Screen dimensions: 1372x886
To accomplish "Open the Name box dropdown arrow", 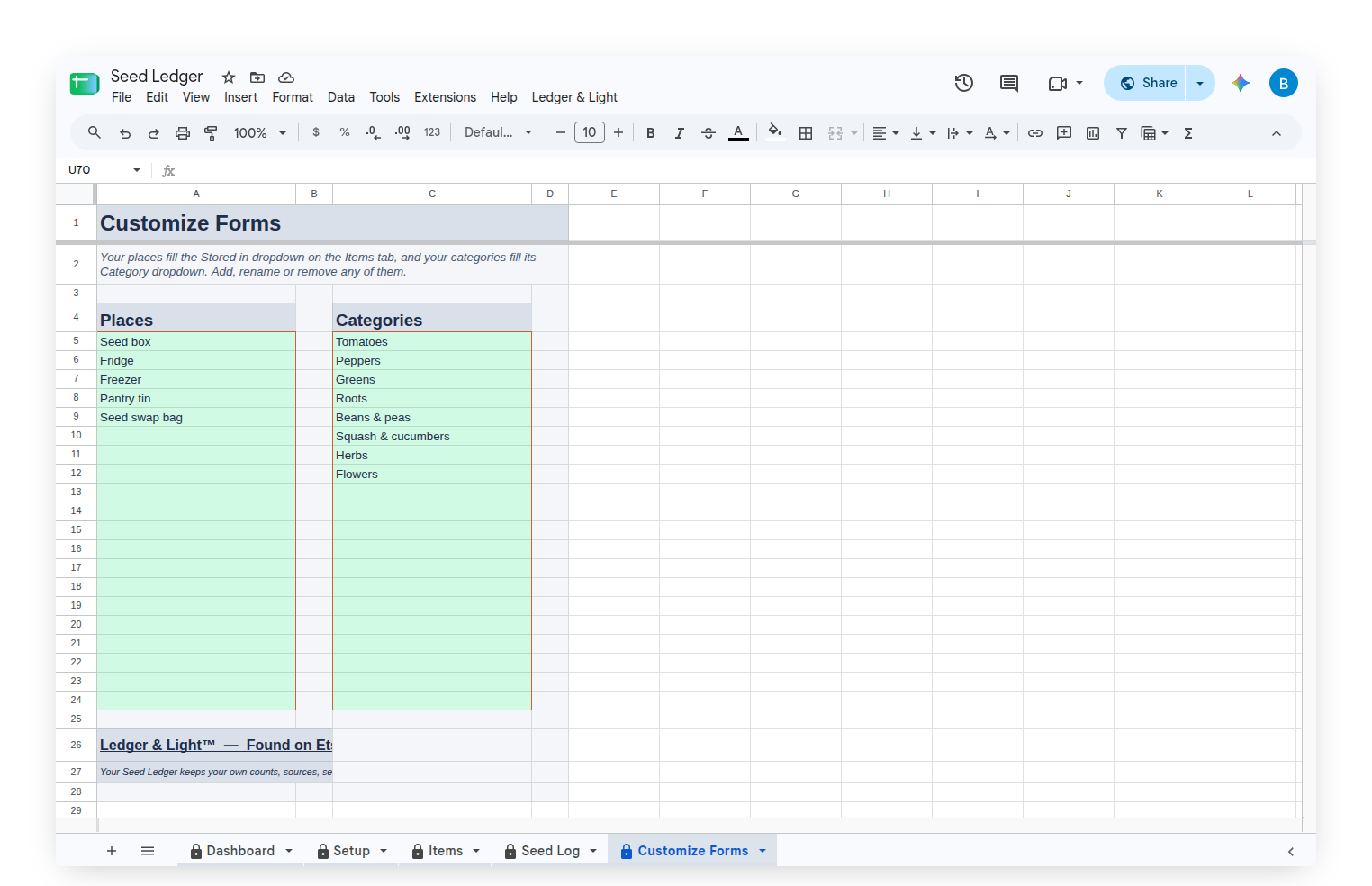I will pos(137,170).
